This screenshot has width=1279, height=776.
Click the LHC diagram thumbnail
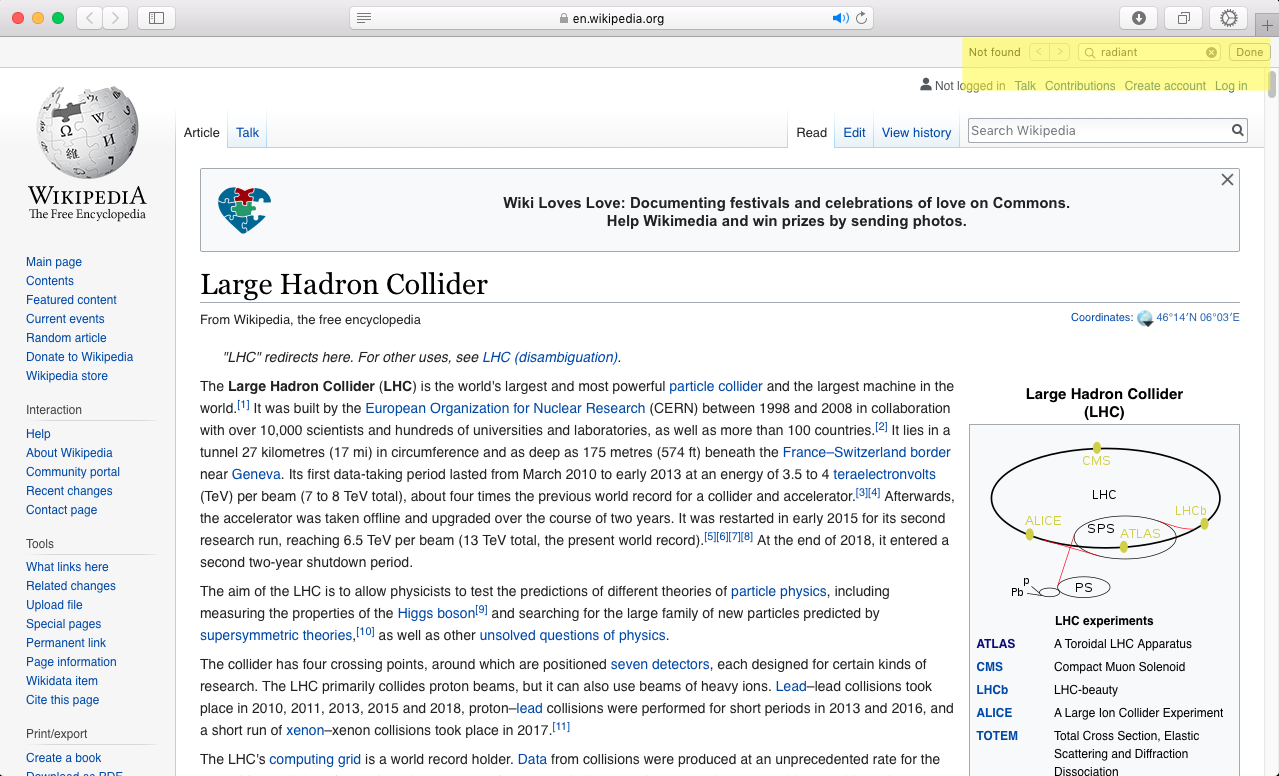[x=1104, y=517]
